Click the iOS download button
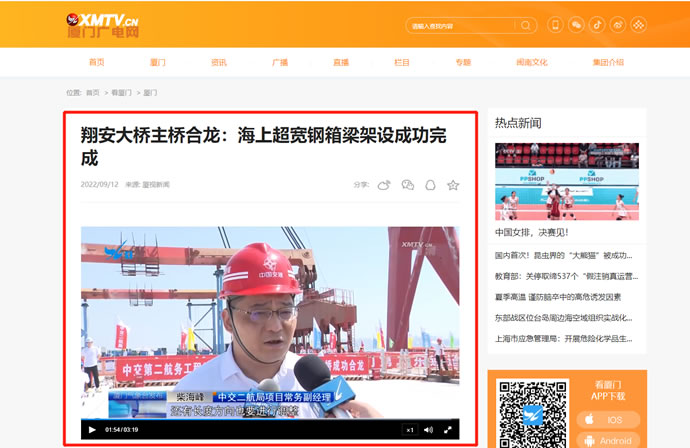This screenshot has width=690, height=448. pyautogui.click(x=609, y=420)
